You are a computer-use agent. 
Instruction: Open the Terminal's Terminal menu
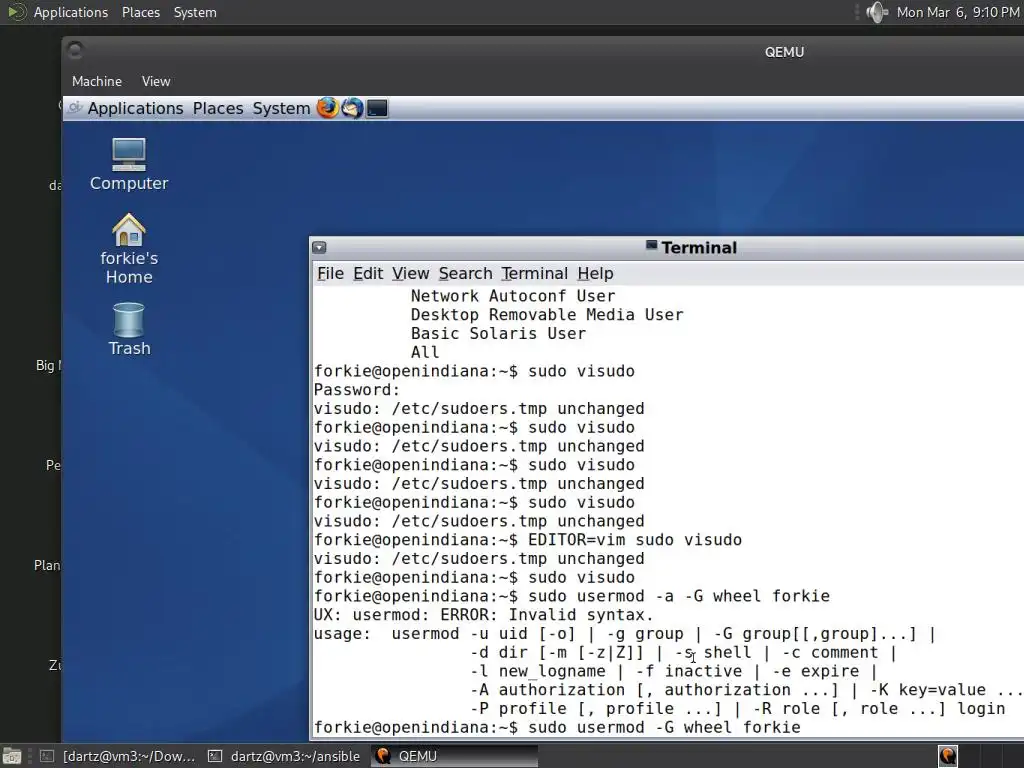point(535,274)
